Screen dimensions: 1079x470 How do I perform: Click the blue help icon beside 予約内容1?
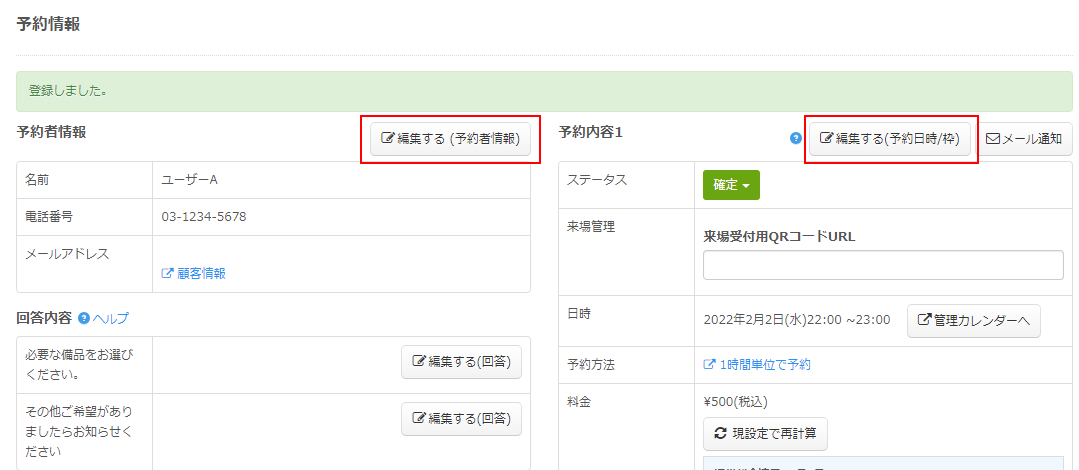pyautogui.click(x=796, y=139)
